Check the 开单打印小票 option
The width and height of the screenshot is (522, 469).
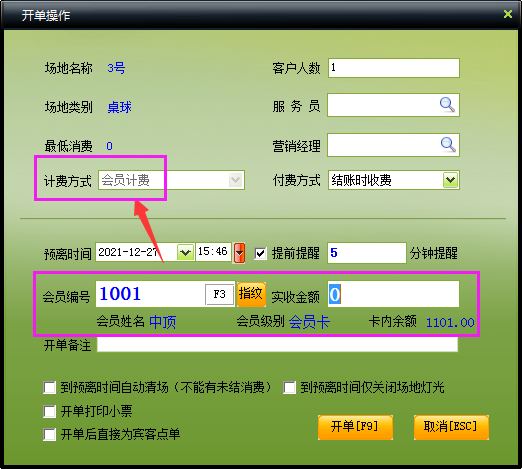coord(49,411)
